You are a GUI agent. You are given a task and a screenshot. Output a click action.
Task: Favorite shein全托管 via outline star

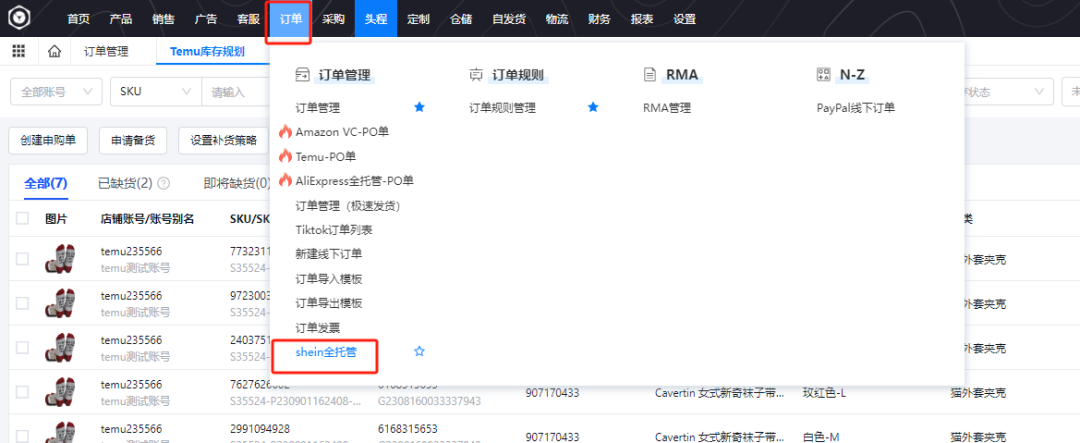point(419,351)
